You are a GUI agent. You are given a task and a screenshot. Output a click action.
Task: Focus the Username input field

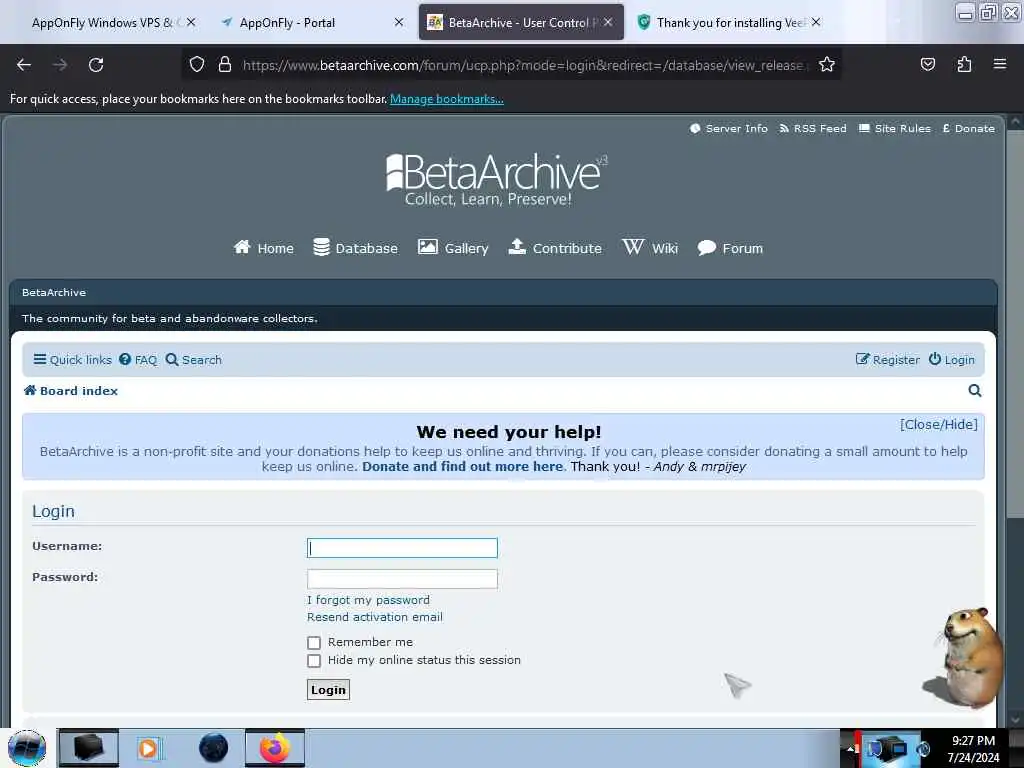[x=402, y=548]
